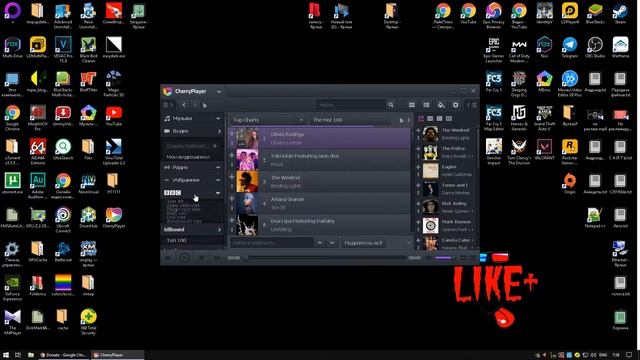Click the up arrow beside the filter field

[x=320, y=243]
